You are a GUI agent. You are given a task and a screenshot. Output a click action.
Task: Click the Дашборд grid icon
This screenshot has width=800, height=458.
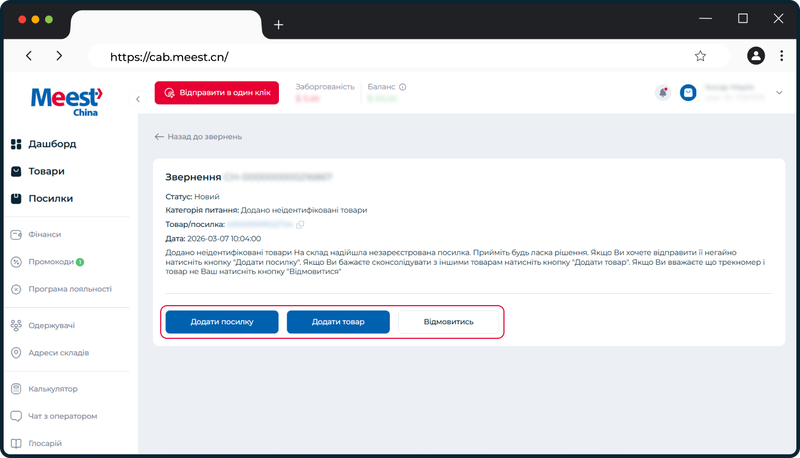coord(16,144)
